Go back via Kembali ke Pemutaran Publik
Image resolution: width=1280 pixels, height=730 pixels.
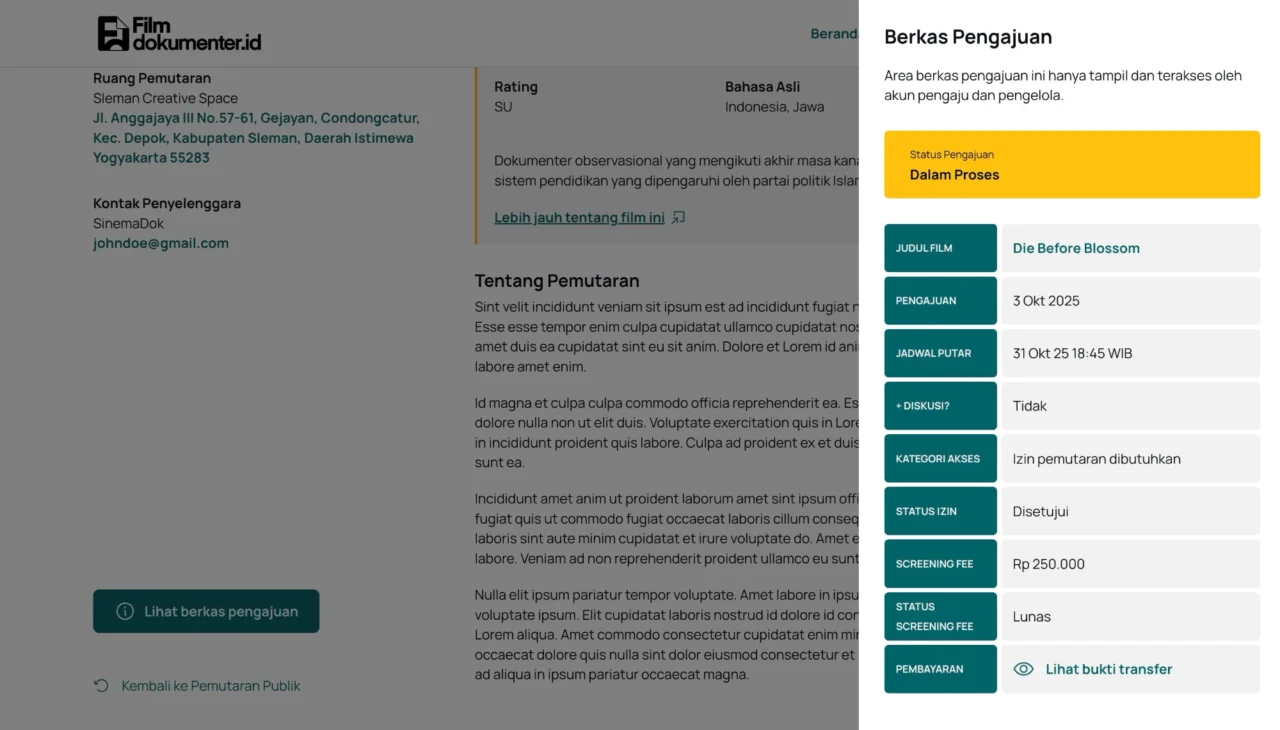pyautogui.click(x=210, y=686)
